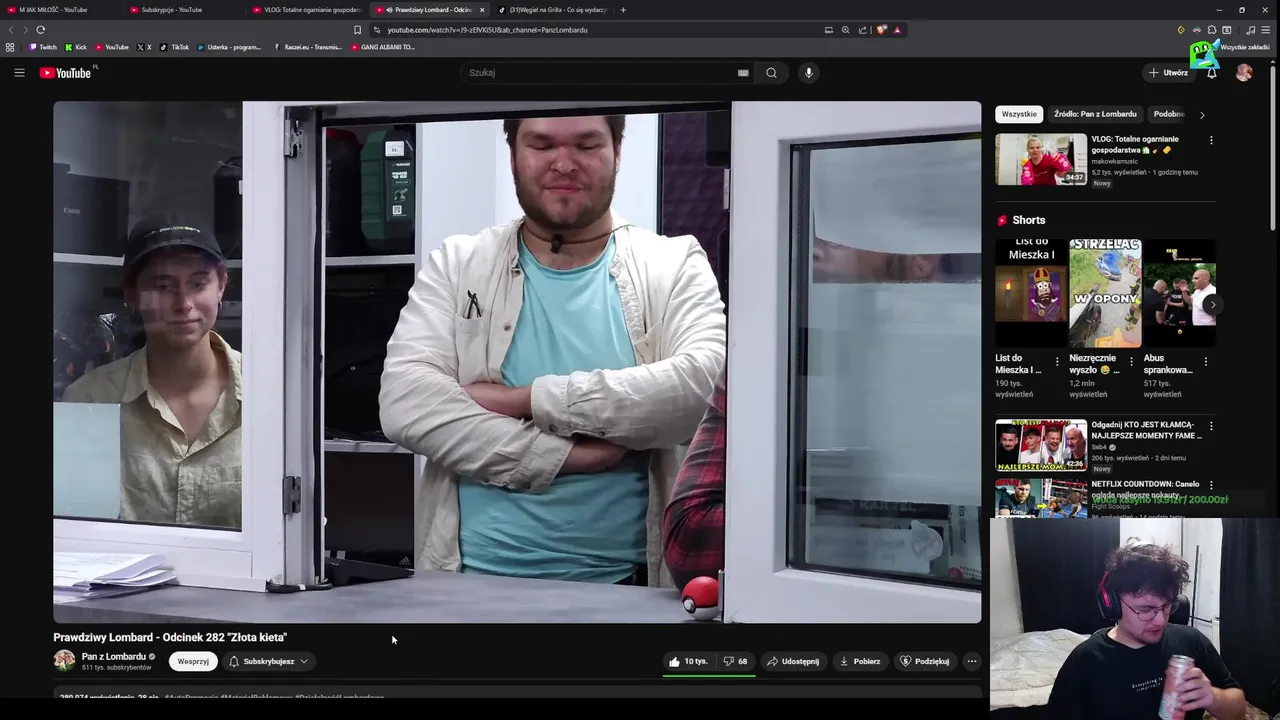Open TikTok bookmark
The height and width of the screenshot is (720, 1280).
[174, 47]
